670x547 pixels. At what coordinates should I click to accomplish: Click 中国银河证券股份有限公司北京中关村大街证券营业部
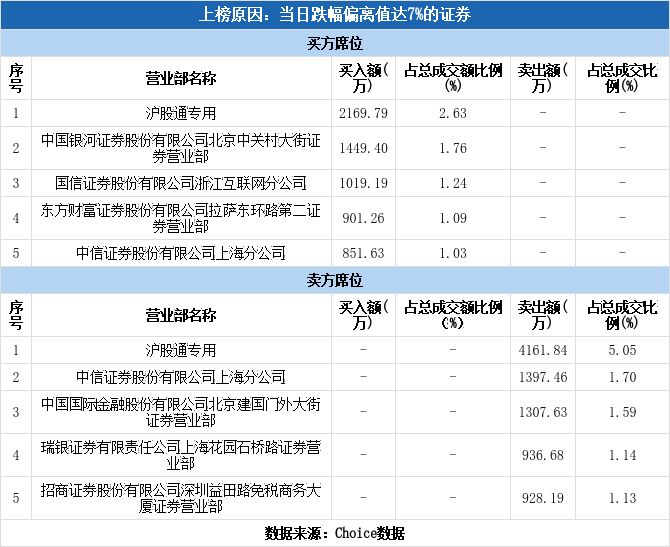pyautogui.click(x=181, y=148)
